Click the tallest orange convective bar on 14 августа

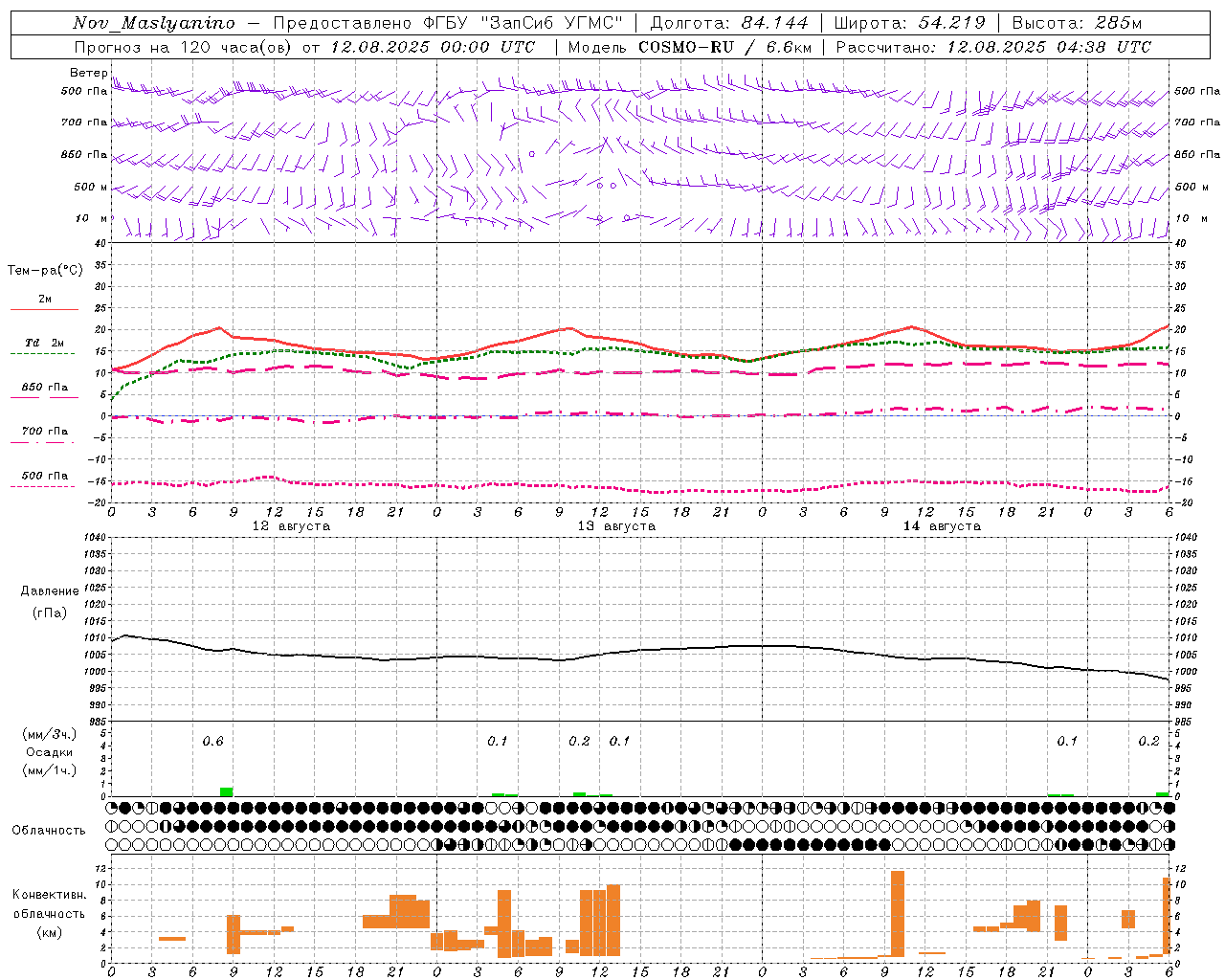(898, 913)
